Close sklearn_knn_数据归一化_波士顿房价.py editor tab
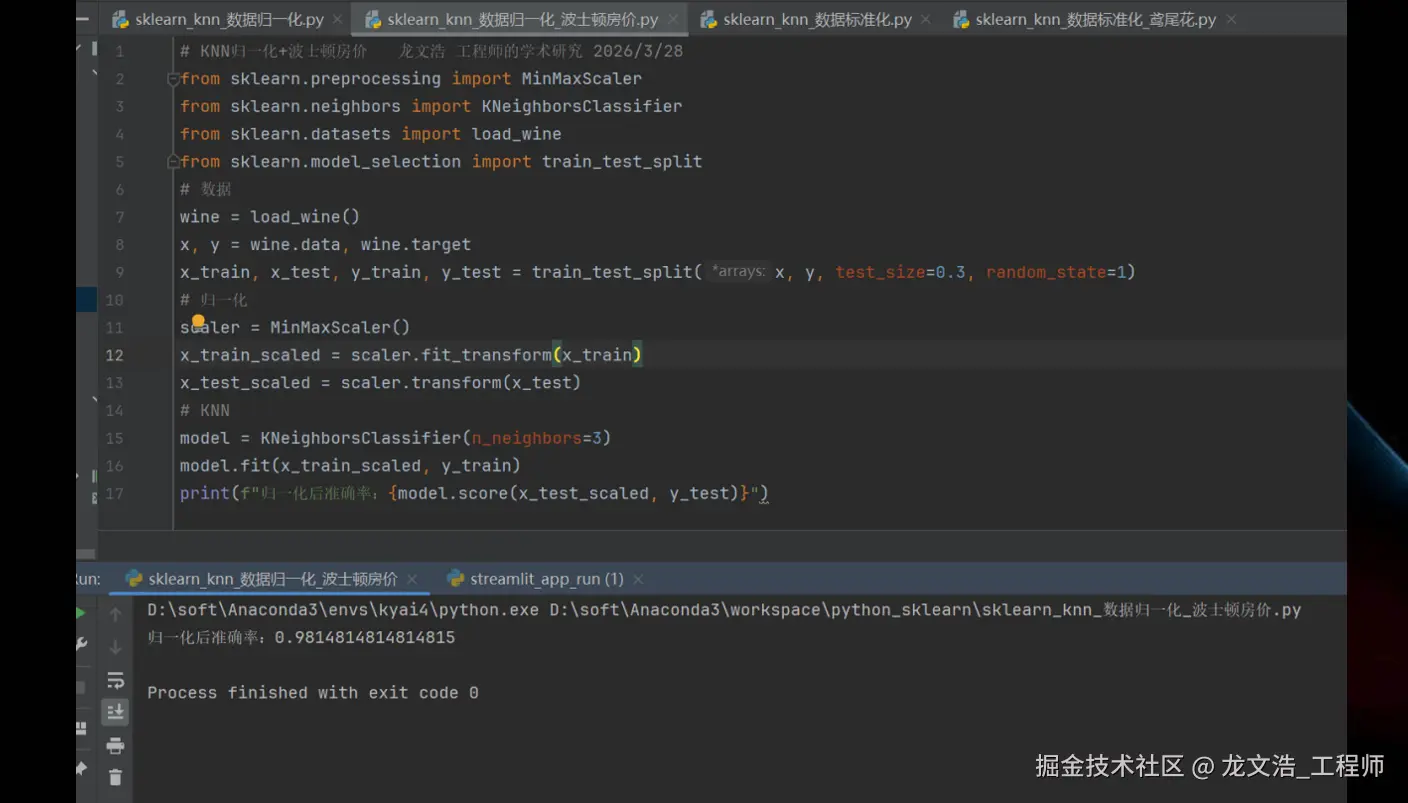1408x803 pixels. [673, 19]
